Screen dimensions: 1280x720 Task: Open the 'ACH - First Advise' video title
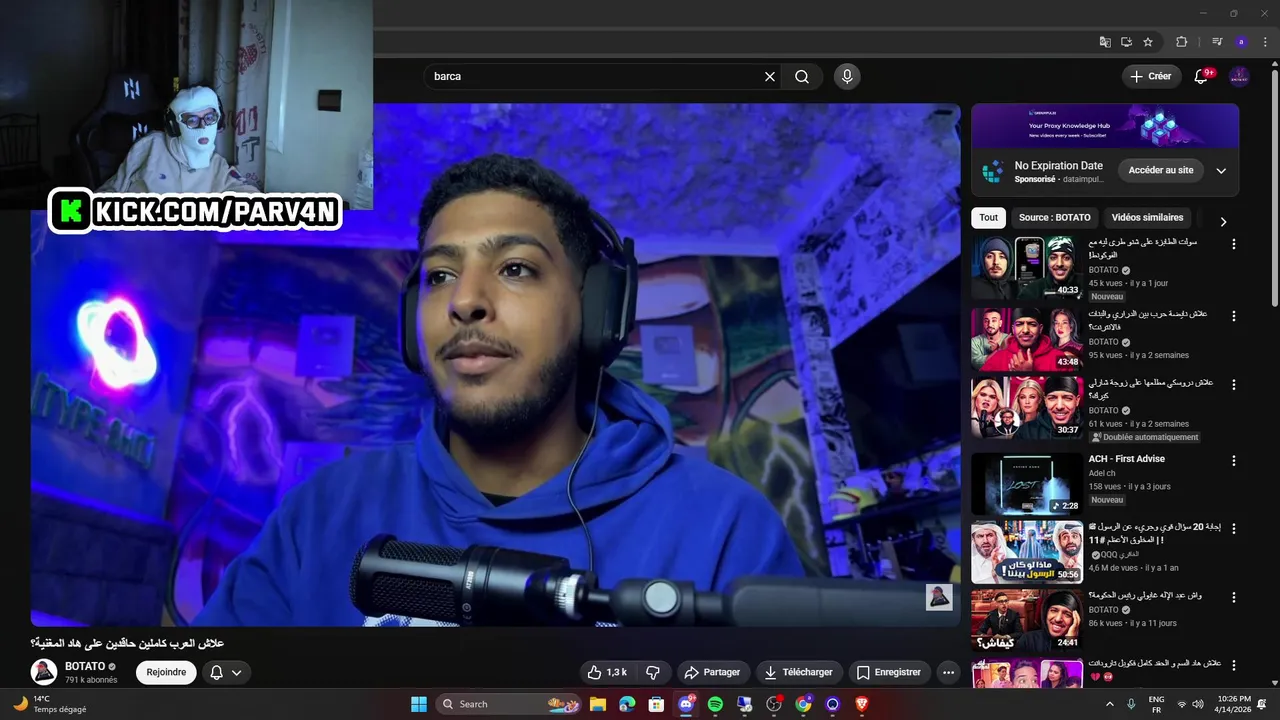pyautogui.click(x=1126, y=459)
